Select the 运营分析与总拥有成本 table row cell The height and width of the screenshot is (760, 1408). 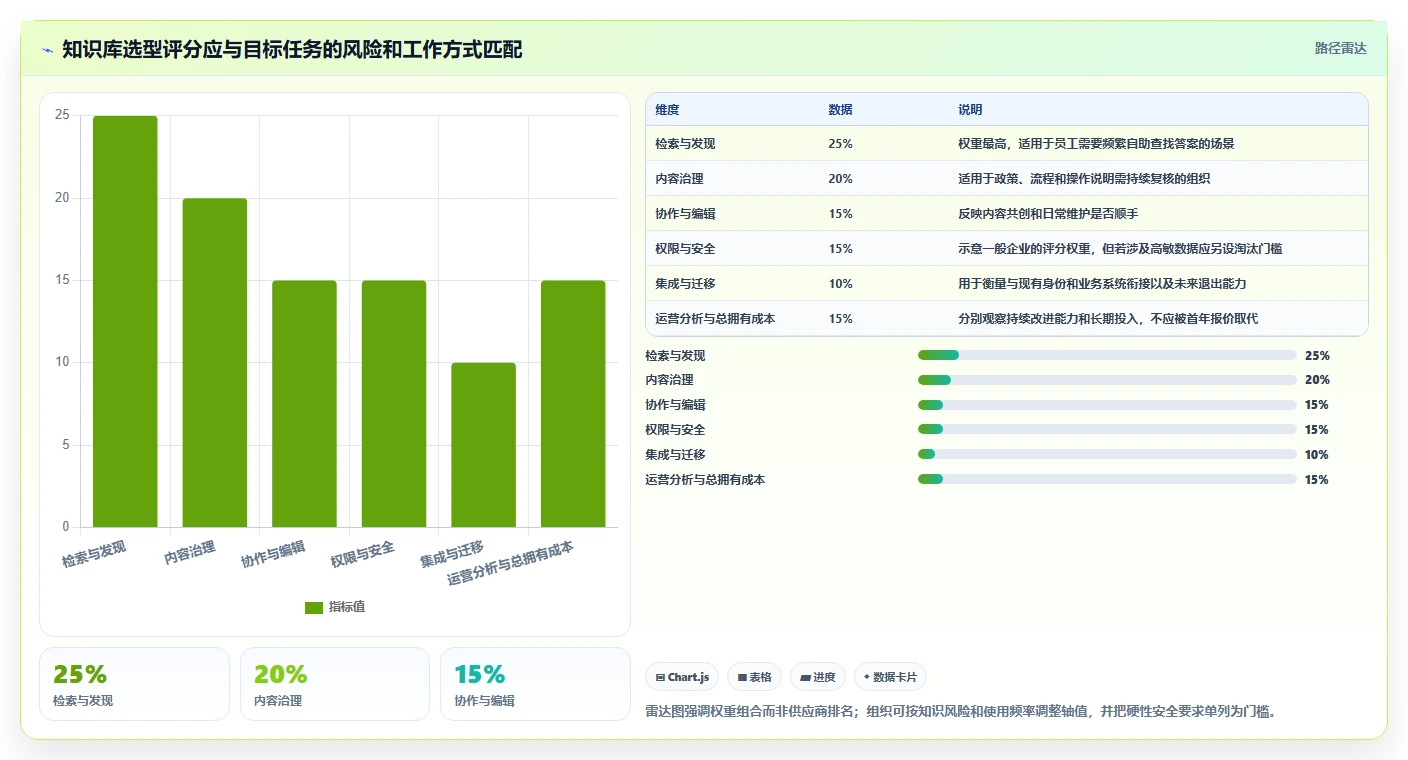715,319
